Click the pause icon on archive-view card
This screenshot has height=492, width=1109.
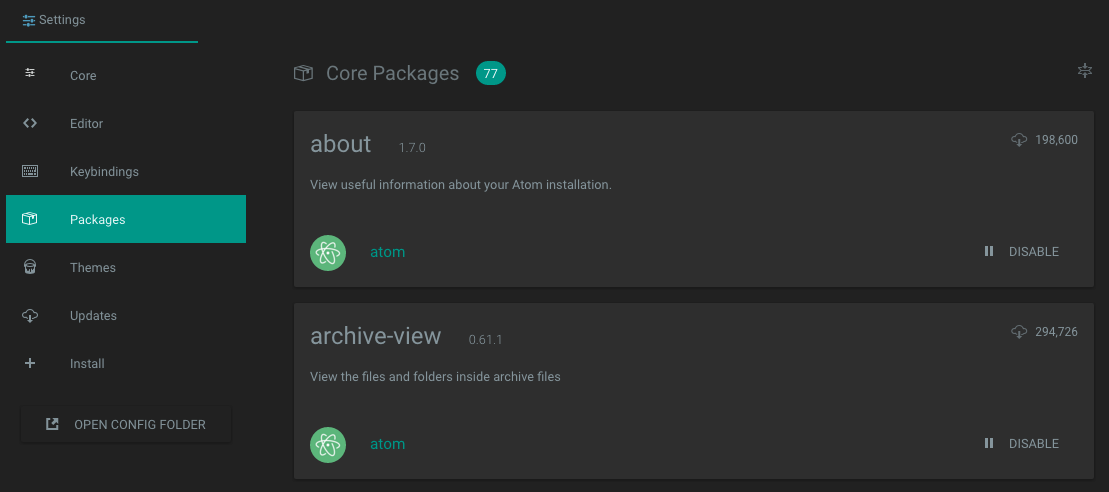[x=989, y=443]
